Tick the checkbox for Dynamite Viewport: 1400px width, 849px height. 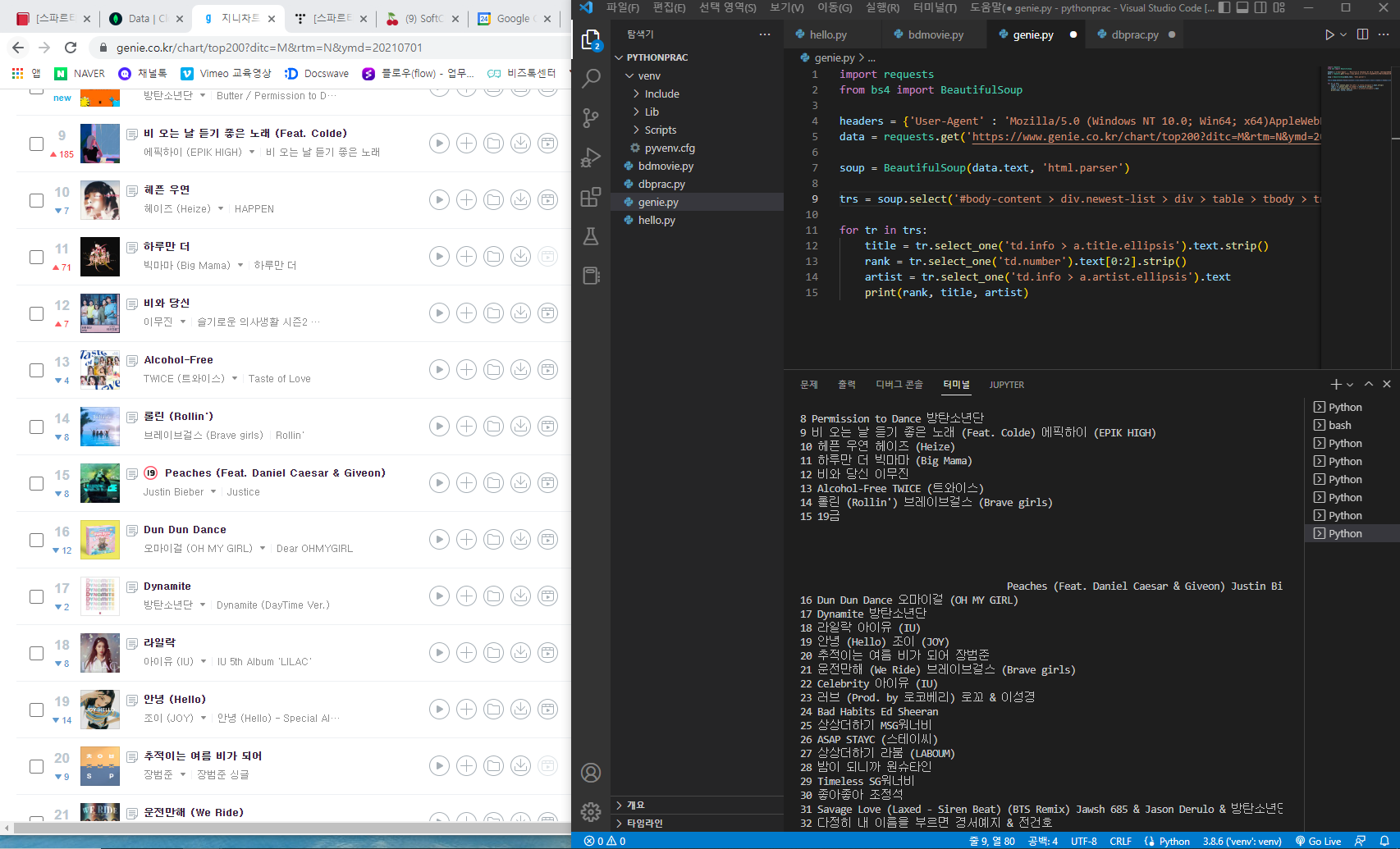pyautogui.click(x=36, y=596)
